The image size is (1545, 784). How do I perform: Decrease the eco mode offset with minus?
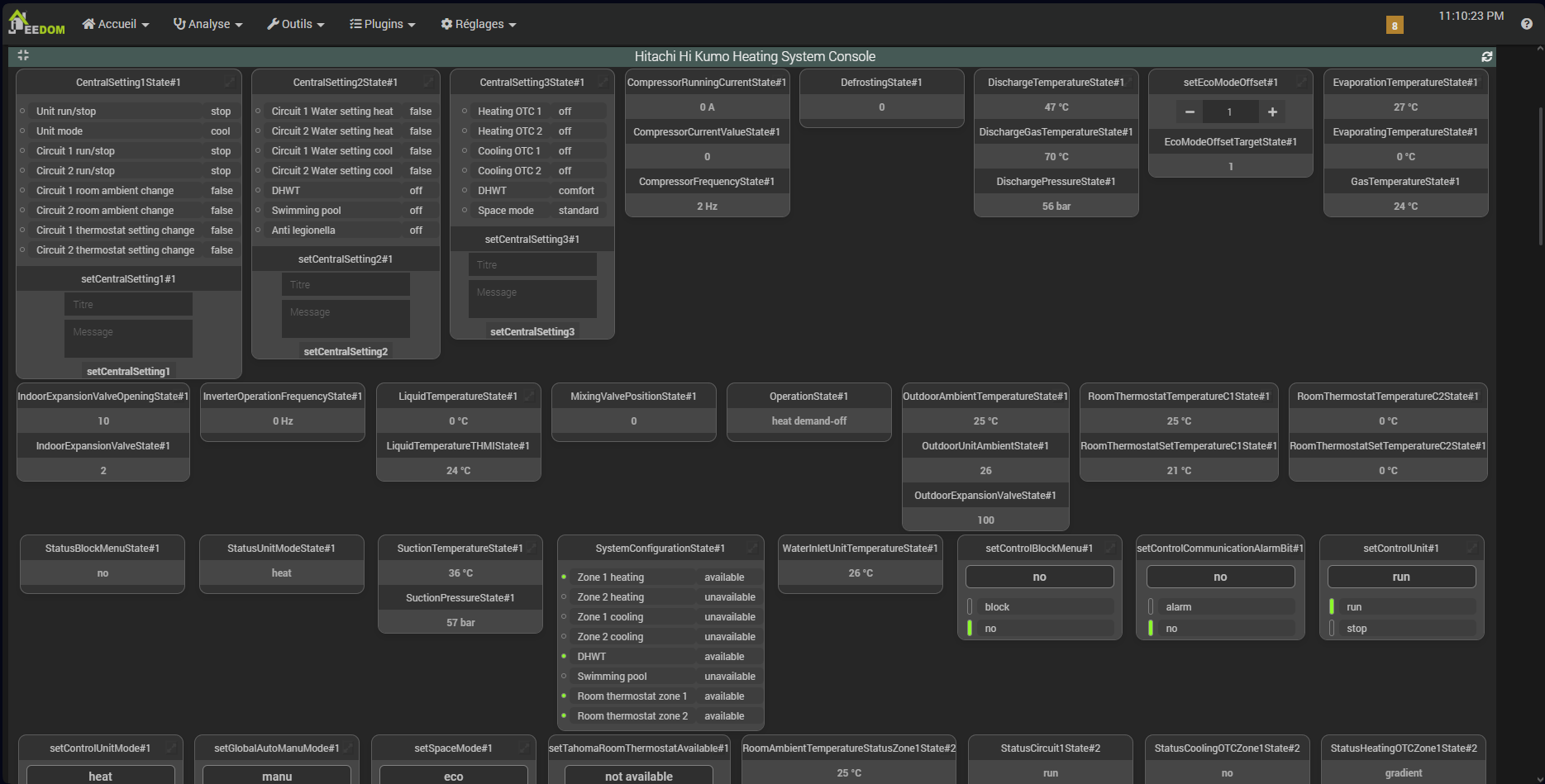1190,112
